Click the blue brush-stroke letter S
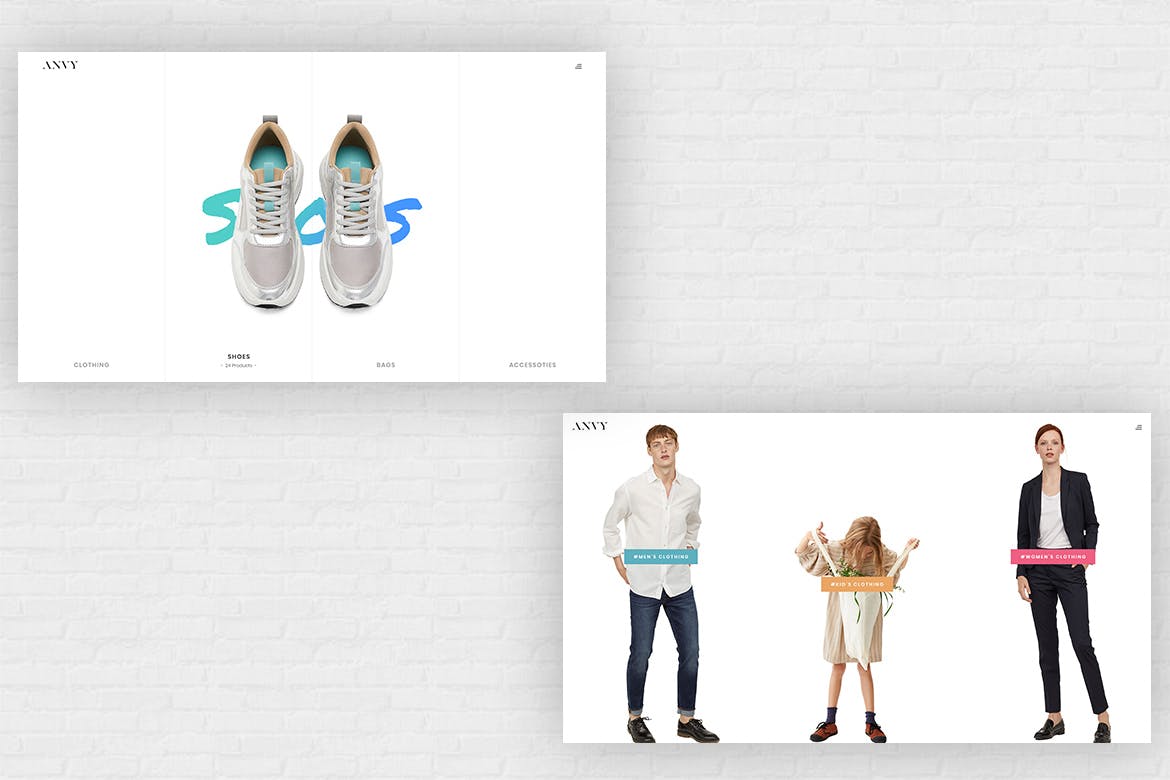 click(403, 220)
